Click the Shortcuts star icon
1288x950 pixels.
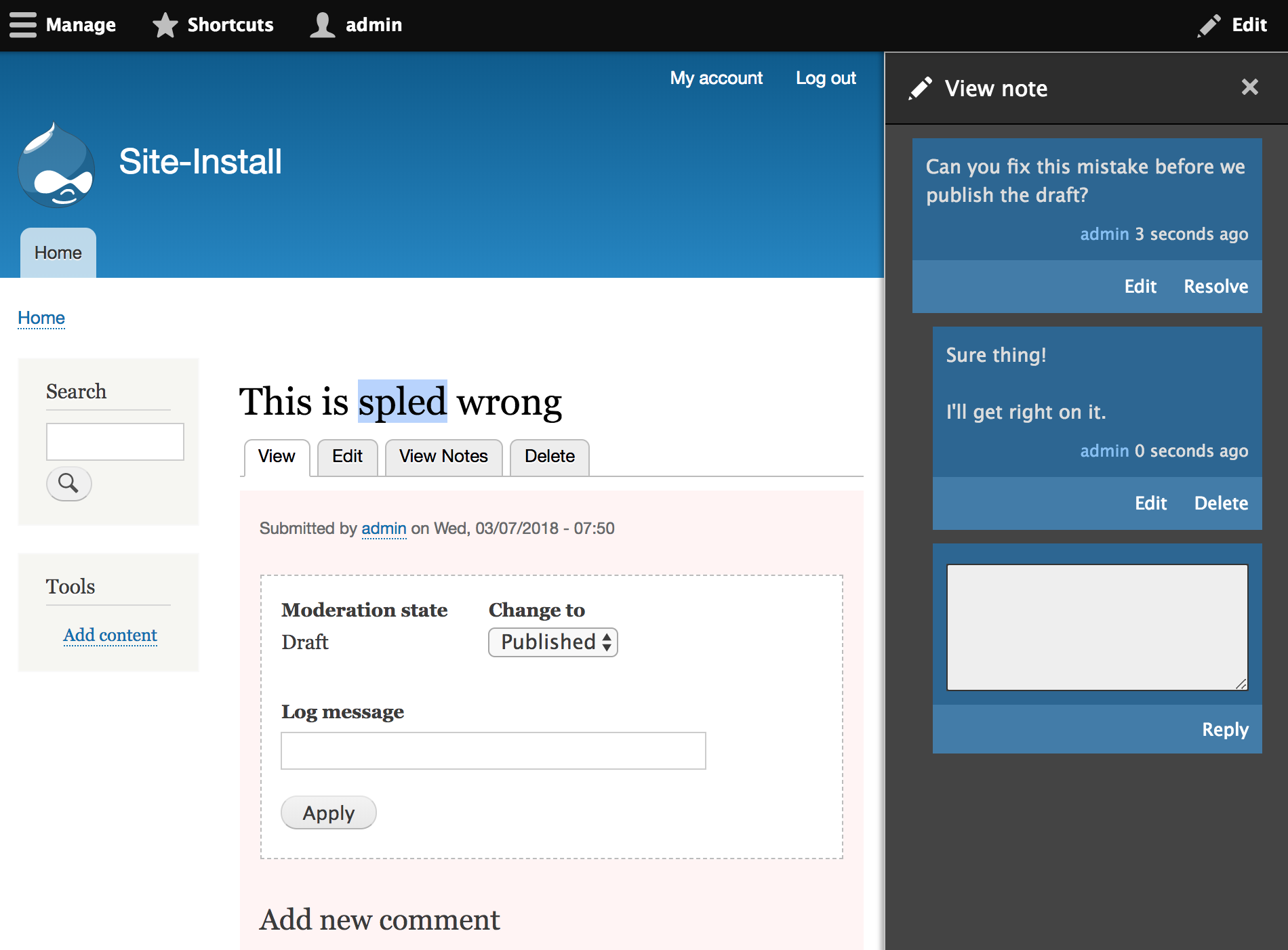coord(165,25)
